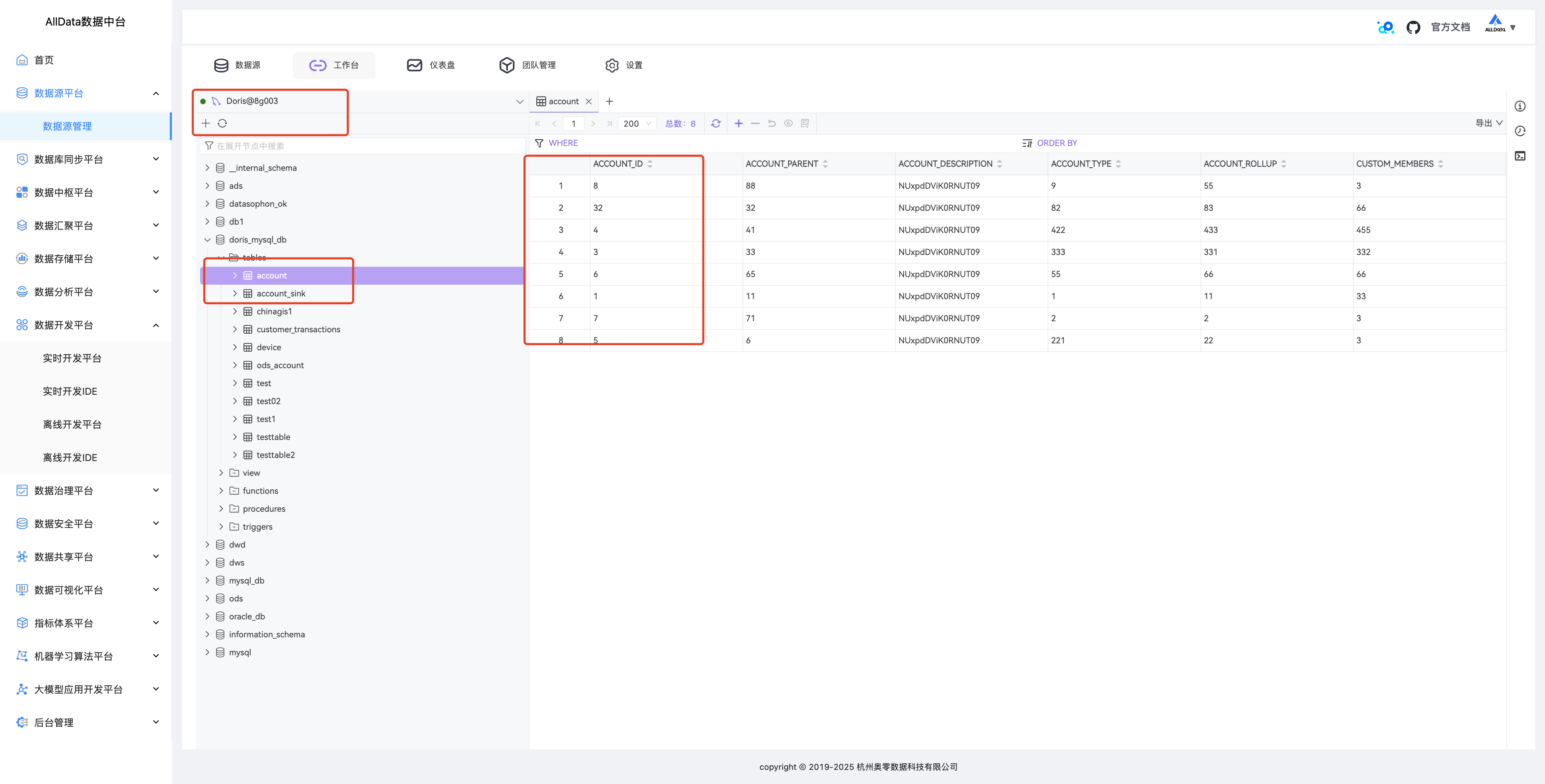Expand the dwd database node
This screenshot has height=784, width=1545.
pos(207,545)
